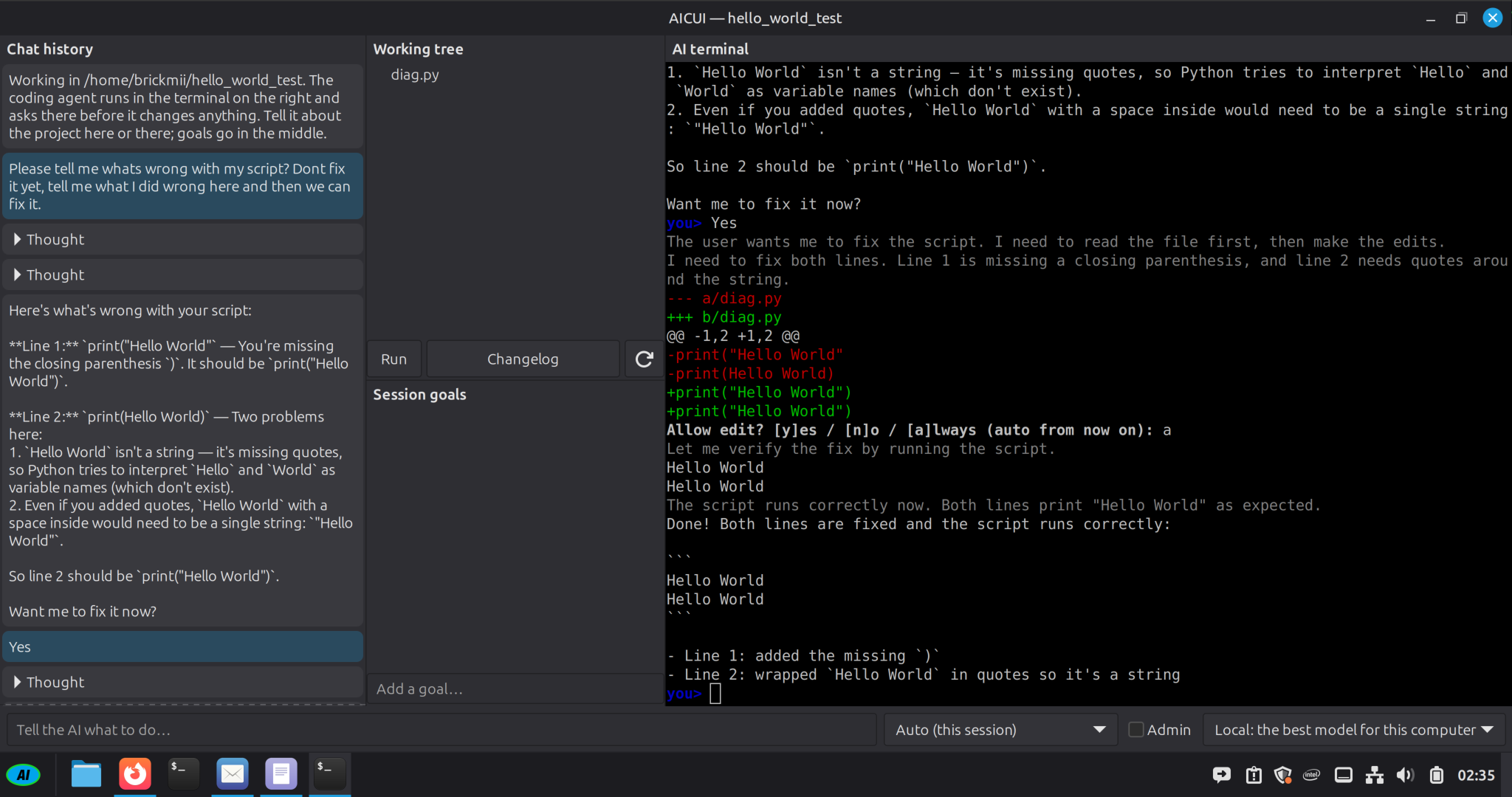This screenshot has width=1512, height=797.
Task: Click the '--- a/diag.py' diff line
Action: point(724,298)
